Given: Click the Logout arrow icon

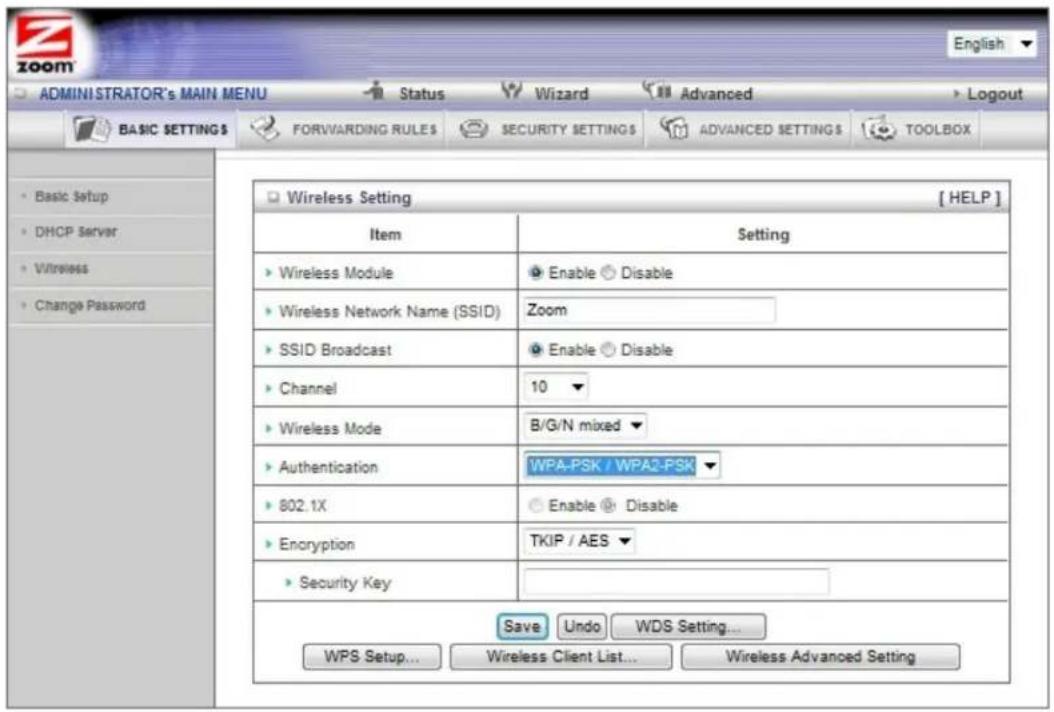Looking at the screenshot, I should point(957,94).
